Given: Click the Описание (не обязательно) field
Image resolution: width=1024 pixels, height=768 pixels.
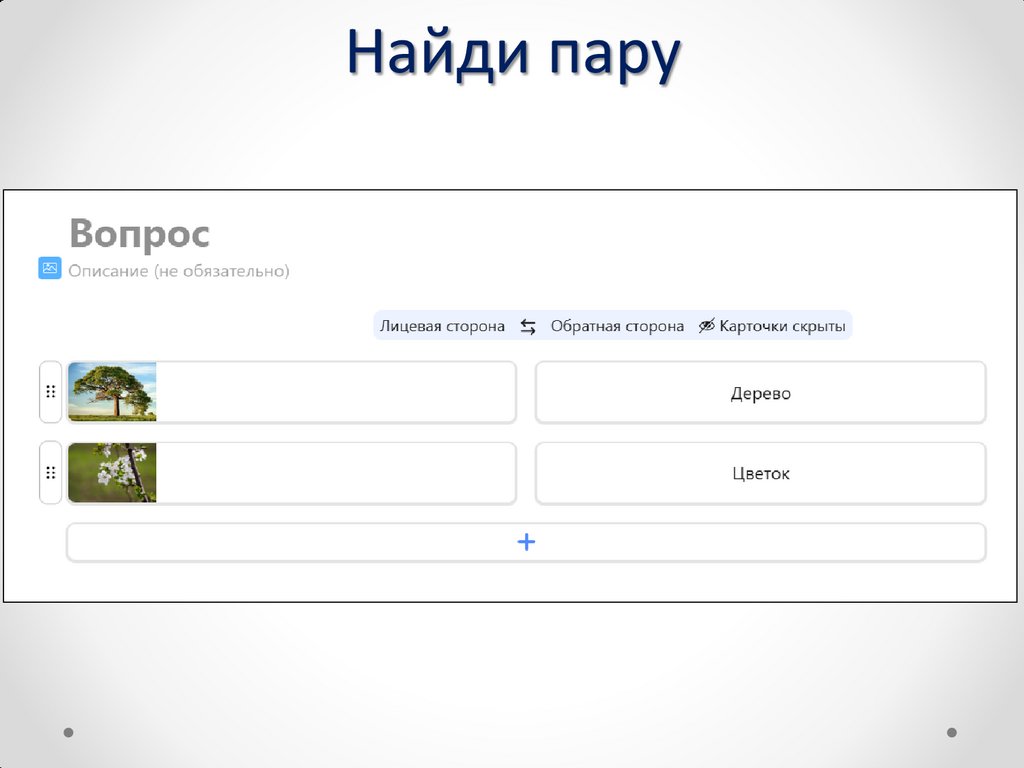Looking at the screenshot, I should tap(179, 270).
